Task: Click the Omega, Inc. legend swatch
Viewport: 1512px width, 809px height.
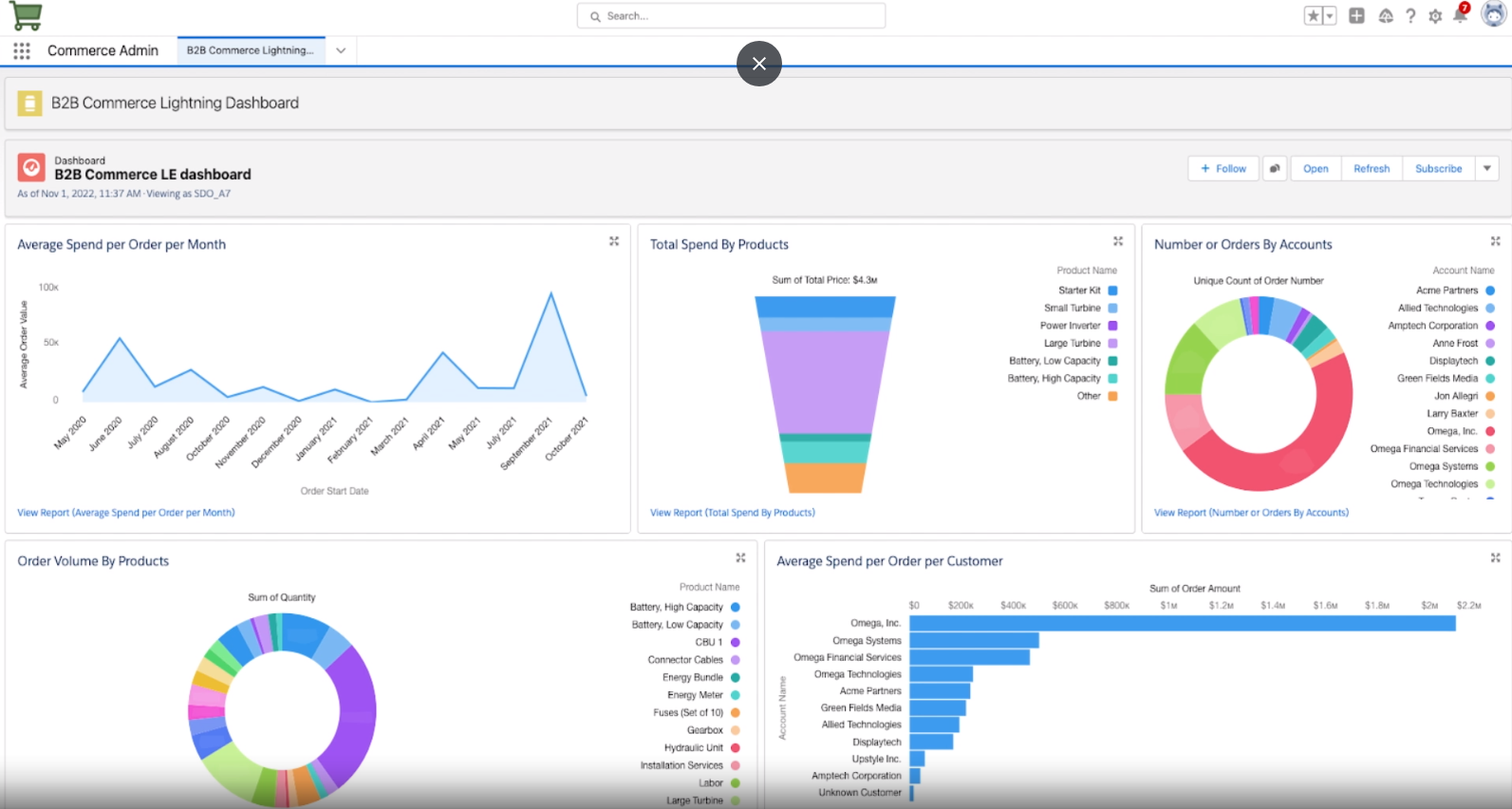Action: (1490, 431)
